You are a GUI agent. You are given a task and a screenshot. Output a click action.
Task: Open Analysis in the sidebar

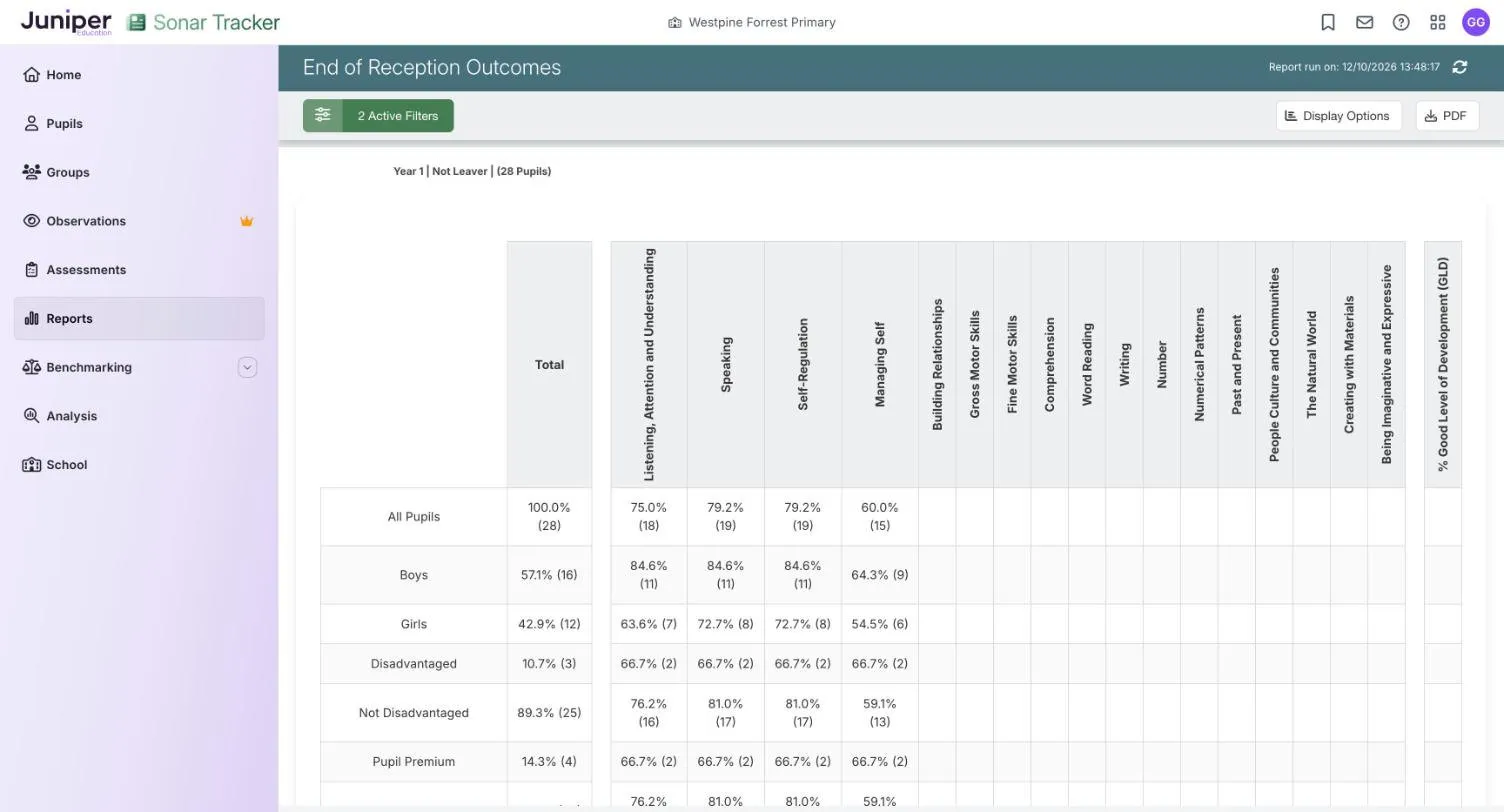(x=139, y=416)
